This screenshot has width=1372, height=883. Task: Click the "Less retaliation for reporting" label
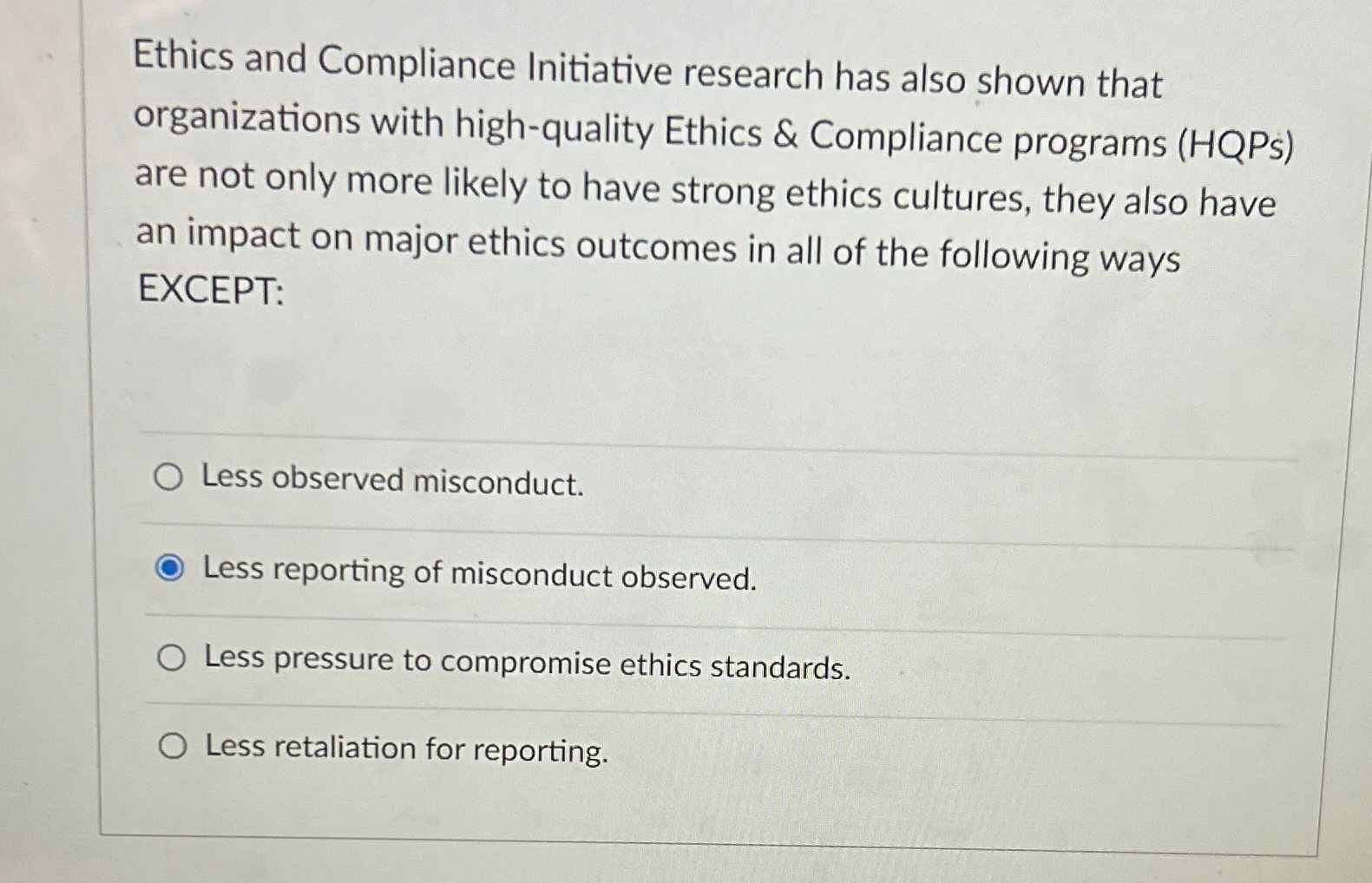coord(404,750)
